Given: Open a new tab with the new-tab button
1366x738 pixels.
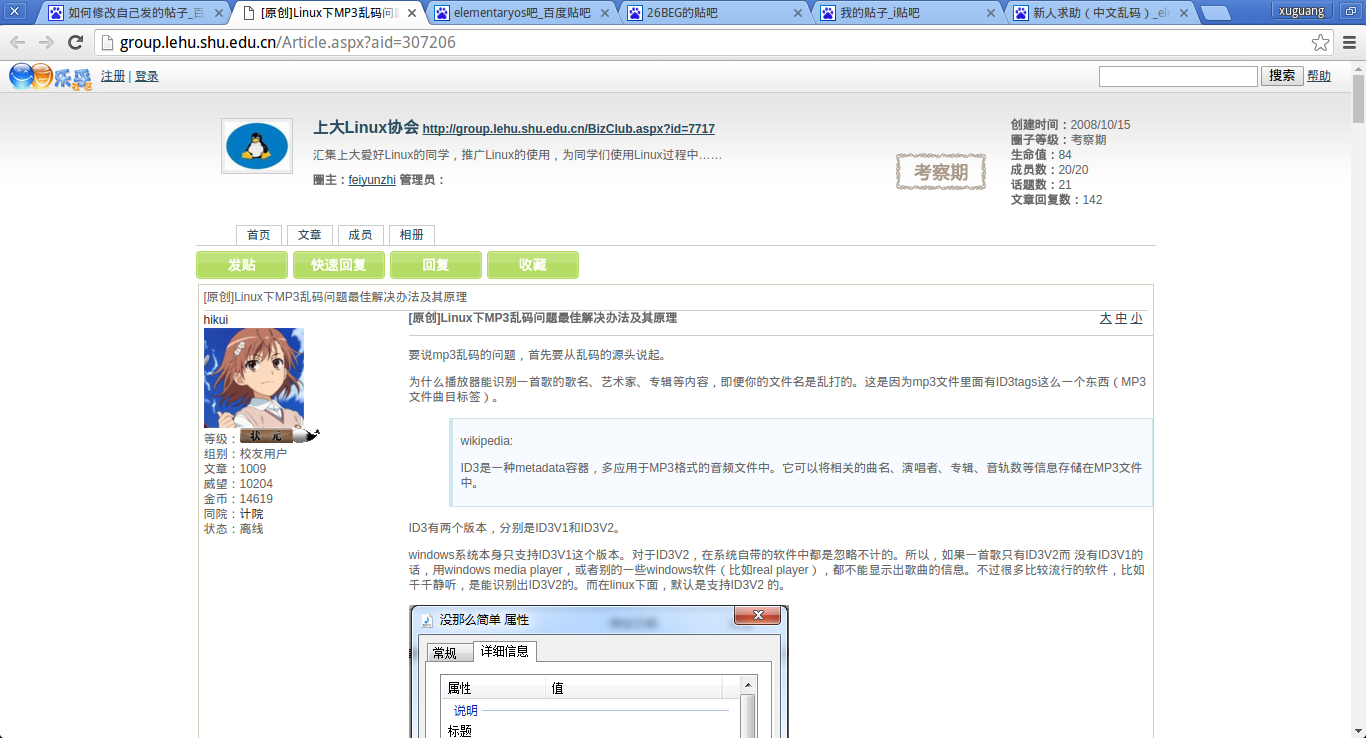Looking at the screenshot, I should click(1216, 13).
